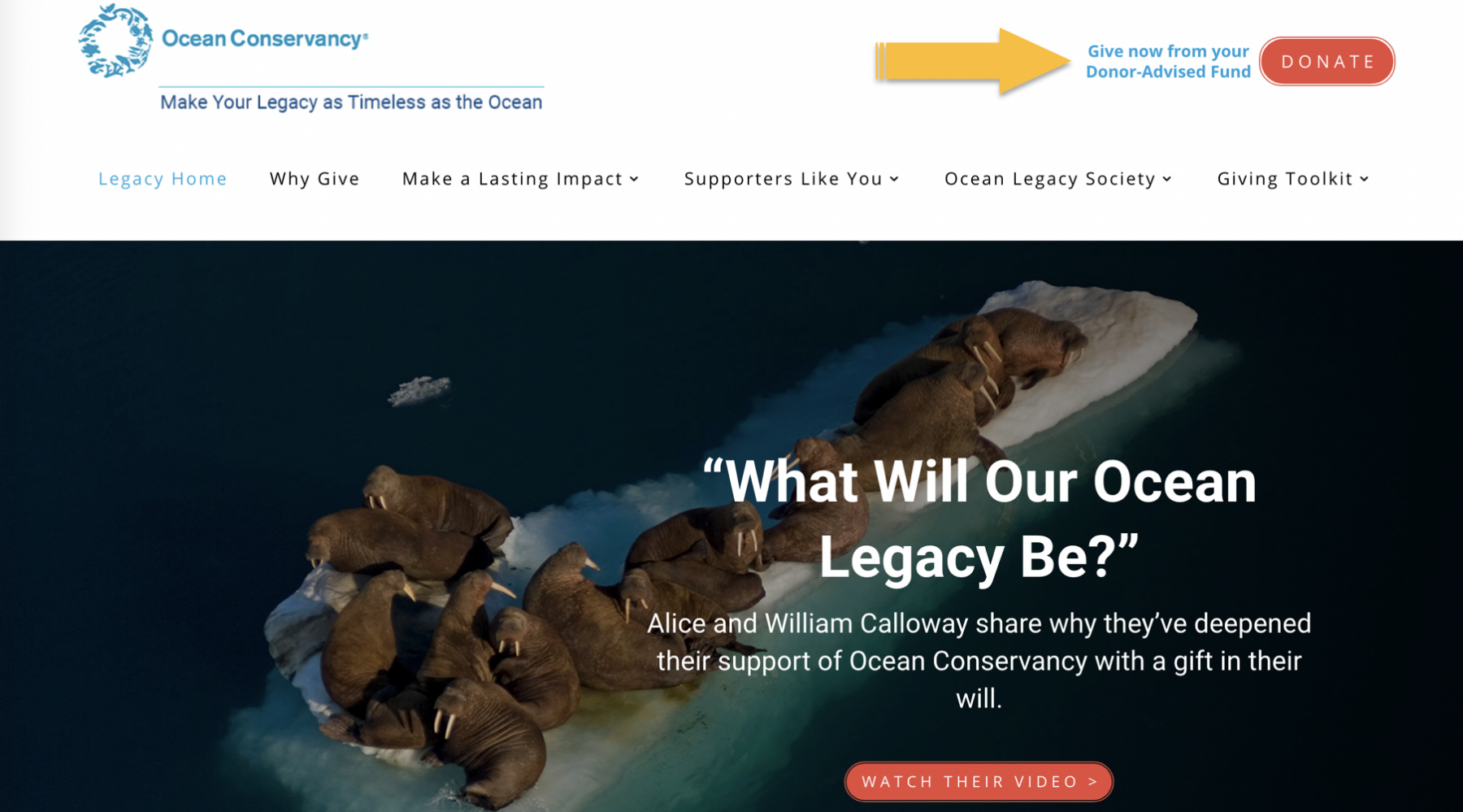Click the Watch Their Video button
The height and width of the screenshot is (812, 1463).
tap(979, 782)
